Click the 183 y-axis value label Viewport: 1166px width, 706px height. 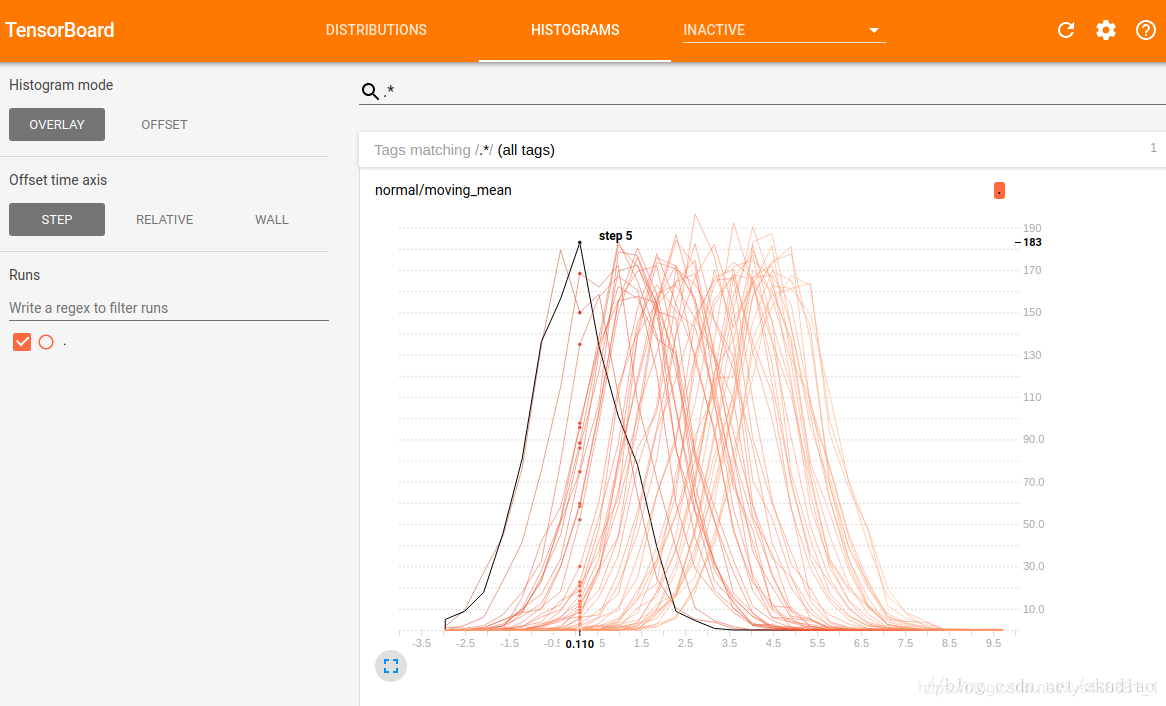pyautogui.click(x=1032, y=243)
